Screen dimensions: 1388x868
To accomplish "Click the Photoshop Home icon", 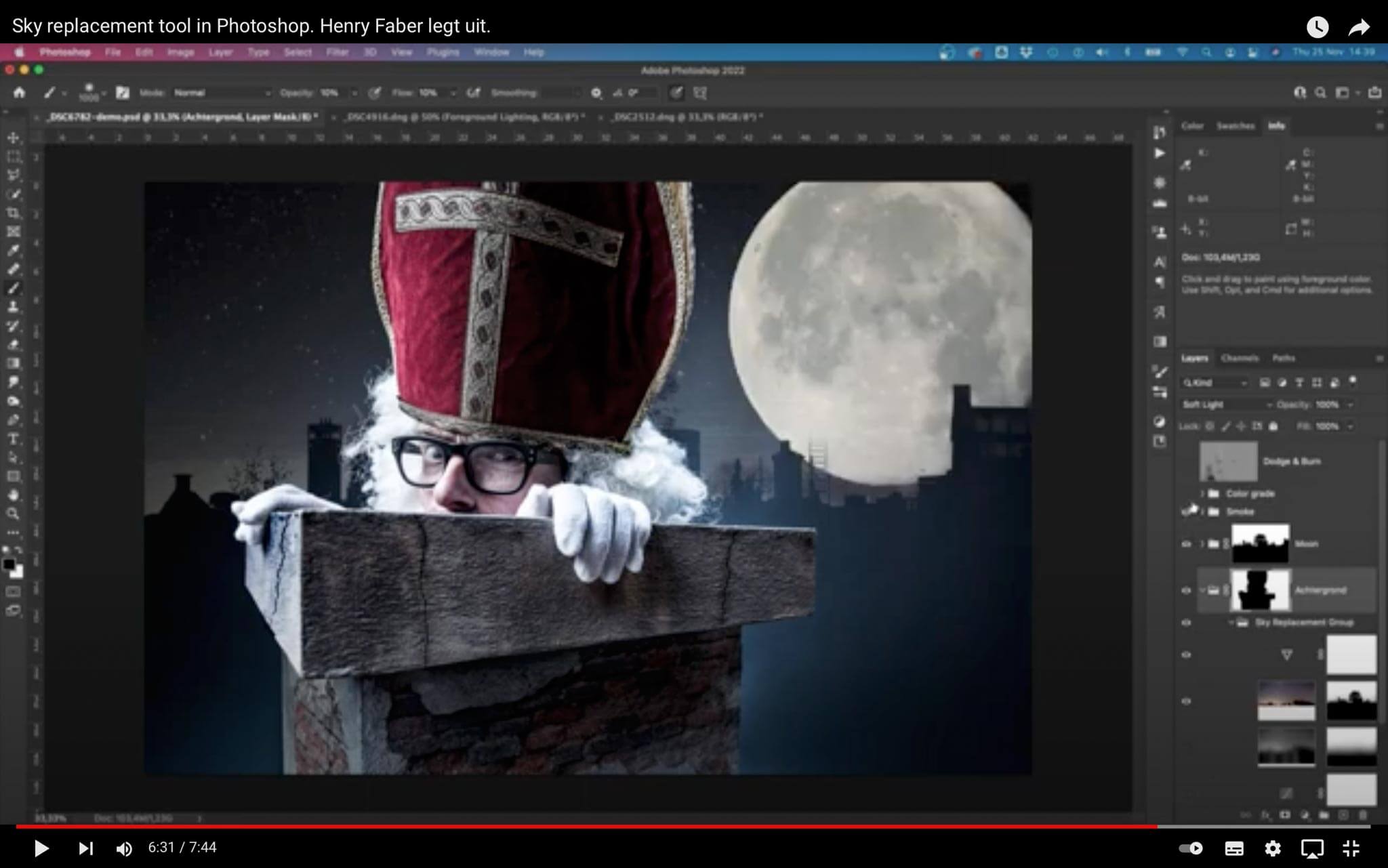I will click(19, 93).
